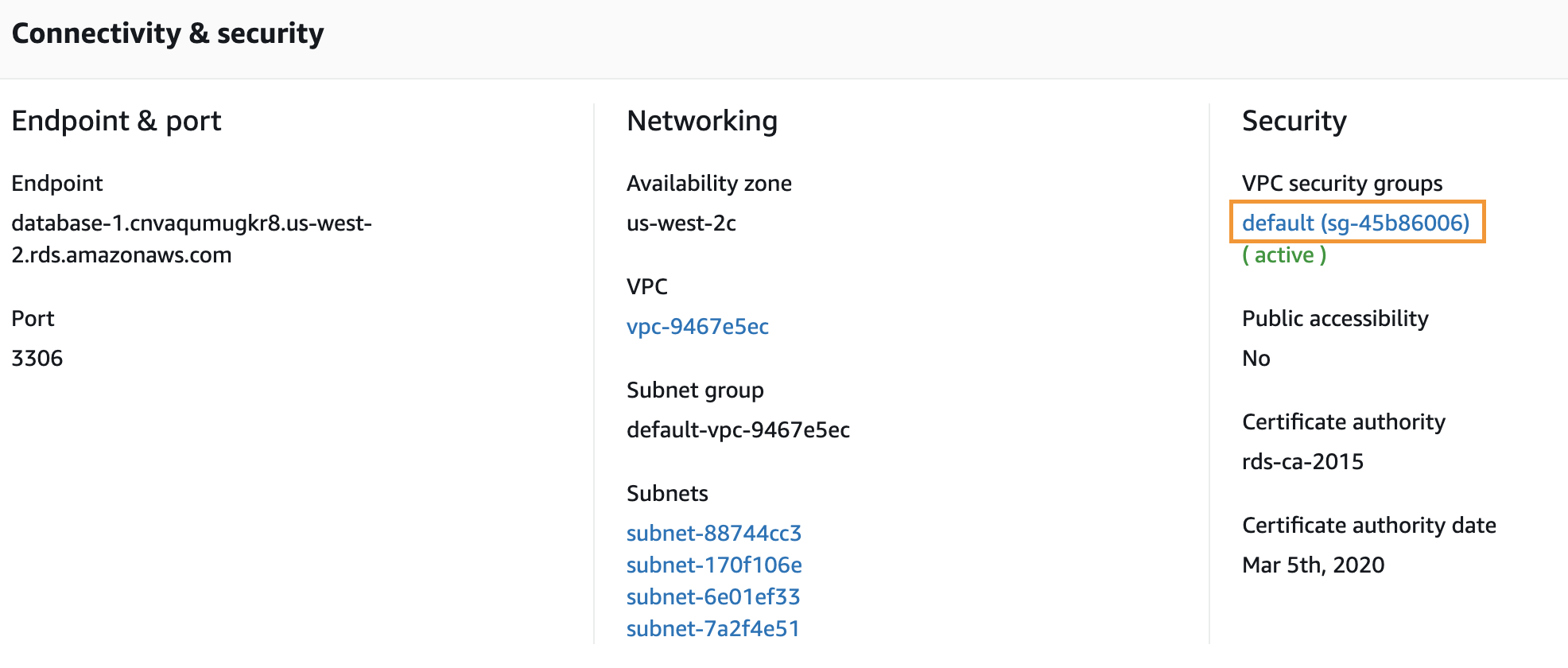Click the rds-ca-2015 certificate authority value
The height and width of the screenshot is (668, 1568).
1302,461
